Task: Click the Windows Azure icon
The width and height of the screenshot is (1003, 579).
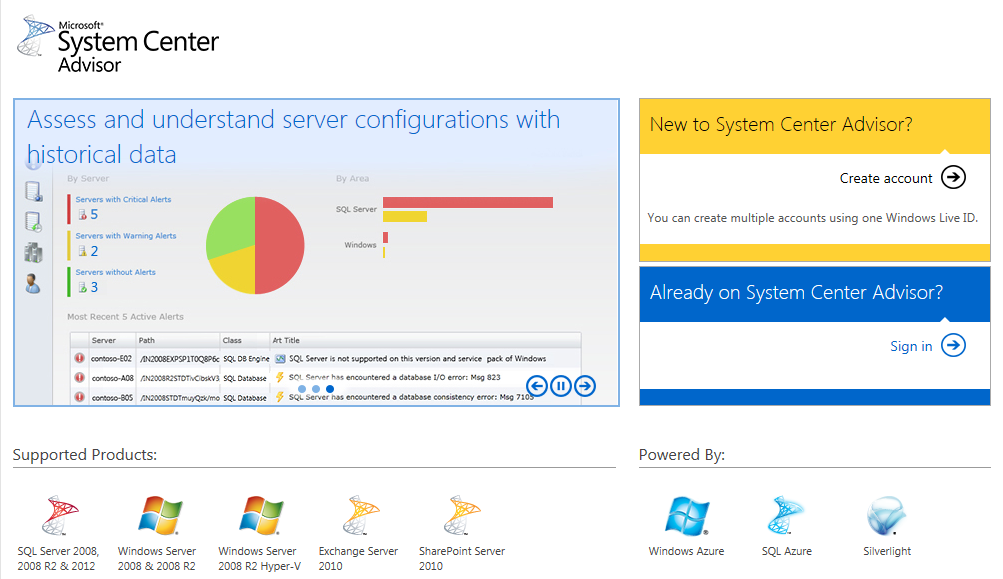Action: (x=686, y=517)
